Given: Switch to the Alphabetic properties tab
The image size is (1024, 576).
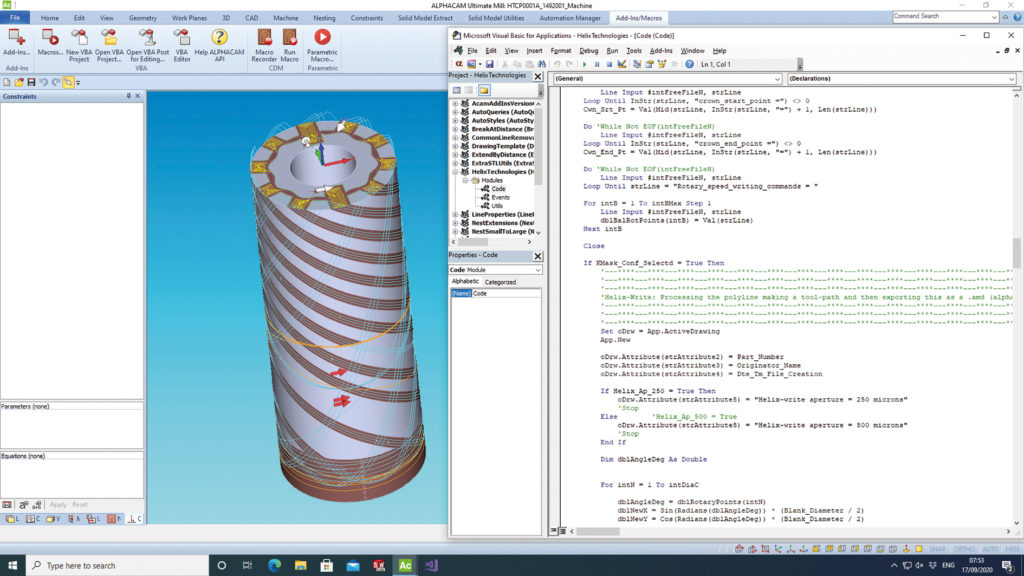Looking at the screenshot, I should point(466,281).
